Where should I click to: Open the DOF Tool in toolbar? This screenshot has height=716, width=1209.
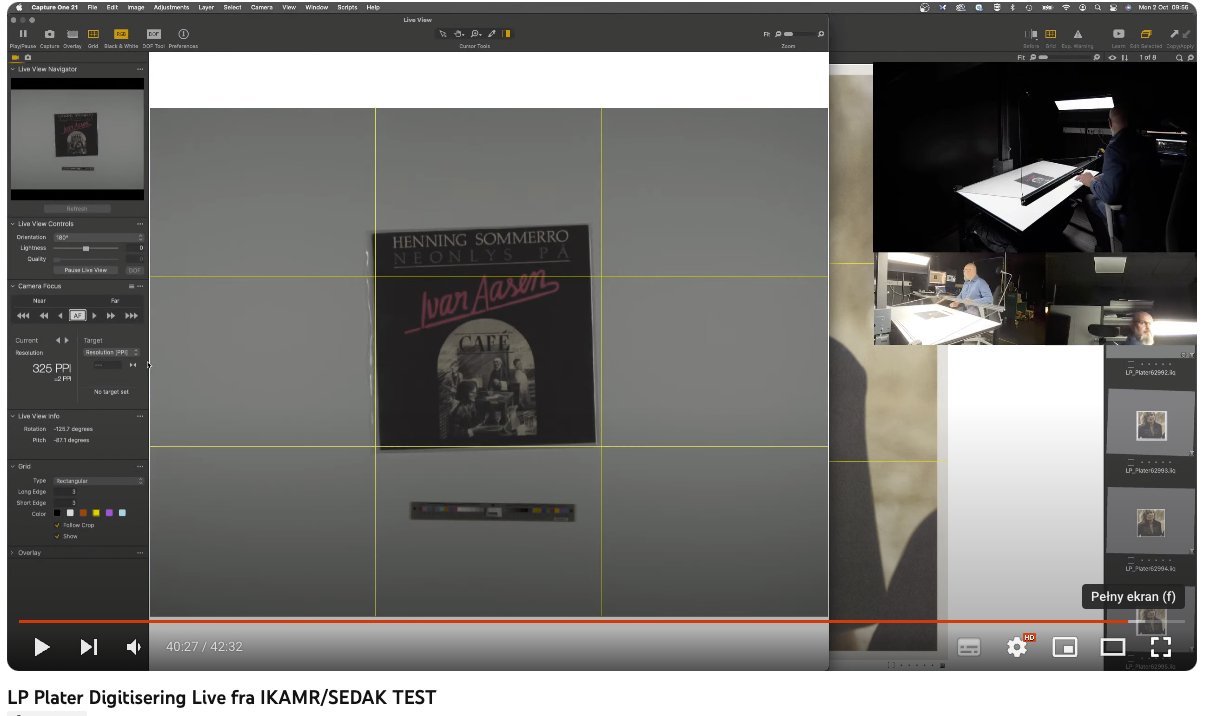(x=154, y=34)
